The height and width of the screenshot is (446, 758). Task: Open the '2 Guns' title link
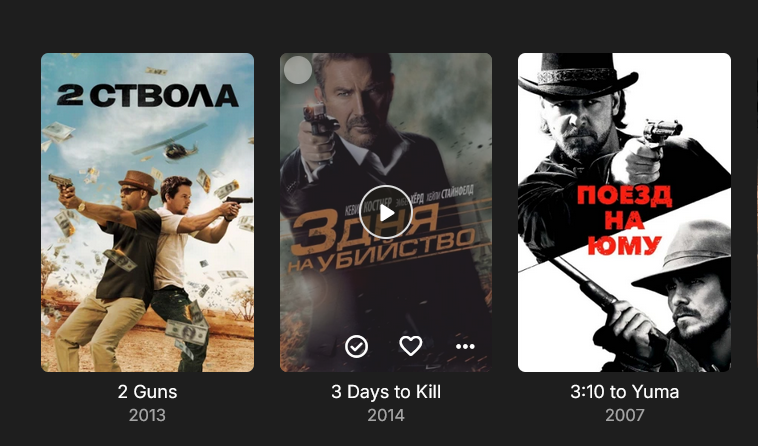click(147, 392)
